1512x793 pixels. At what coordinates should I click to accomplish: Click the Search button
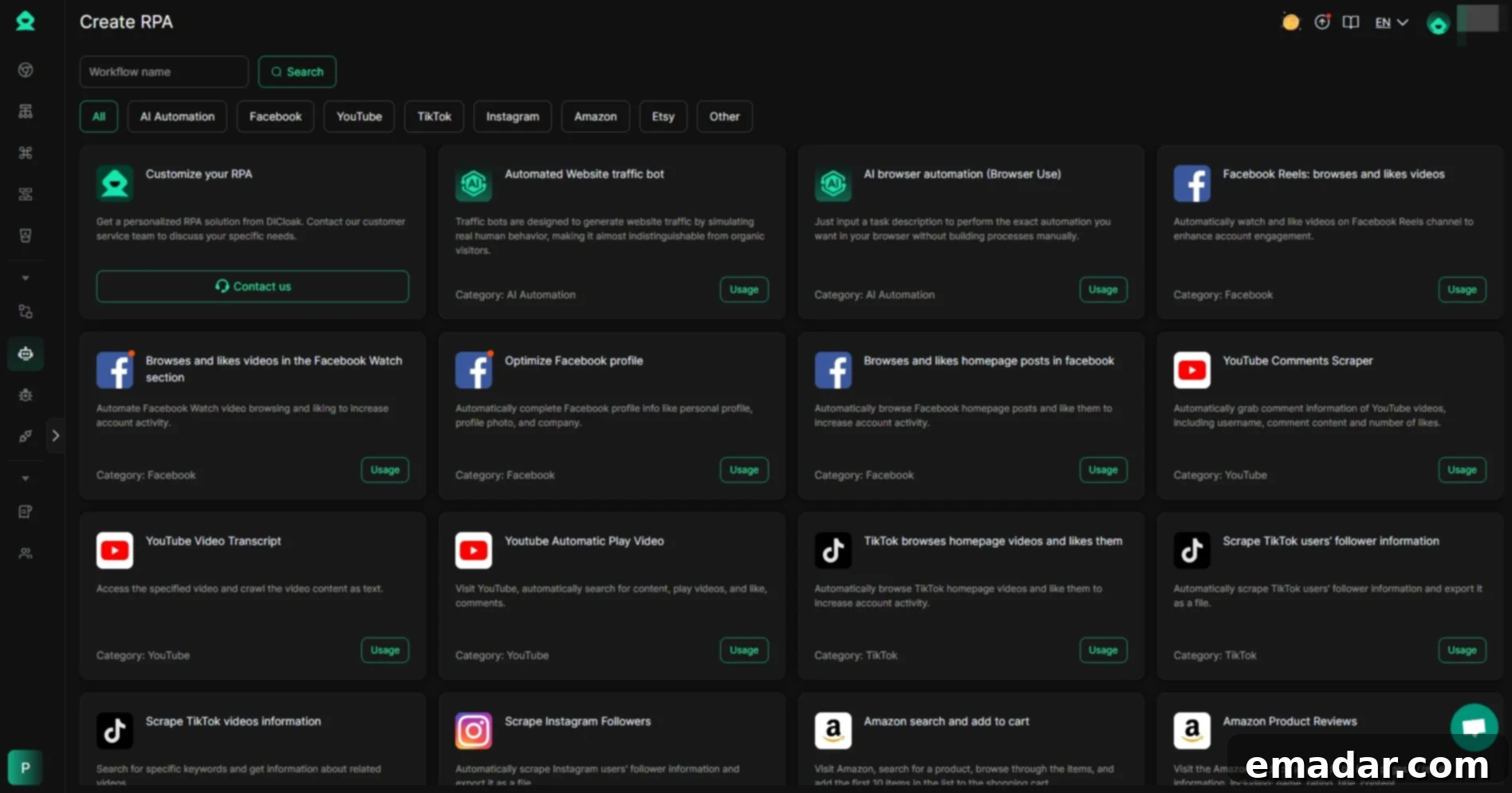click(297, 72)
